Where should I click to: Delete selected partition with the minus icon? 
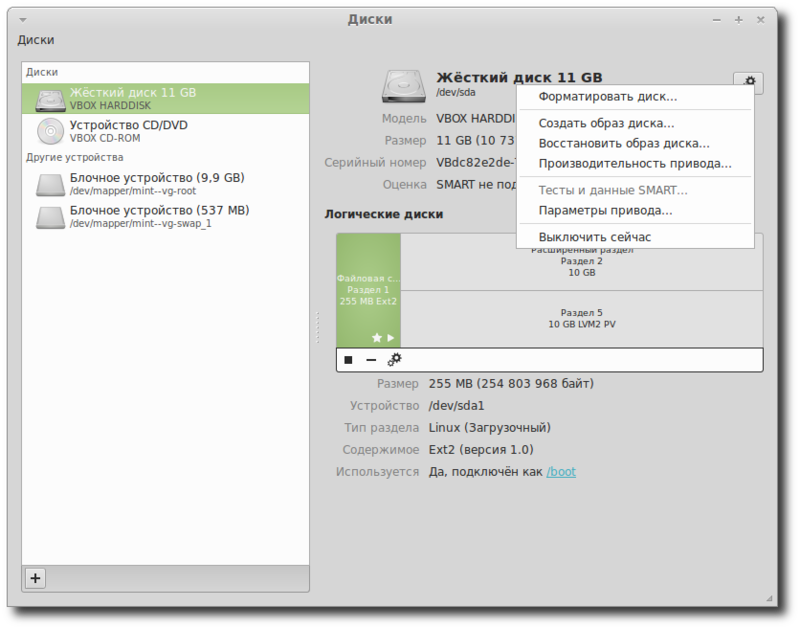tap(371, 357)
